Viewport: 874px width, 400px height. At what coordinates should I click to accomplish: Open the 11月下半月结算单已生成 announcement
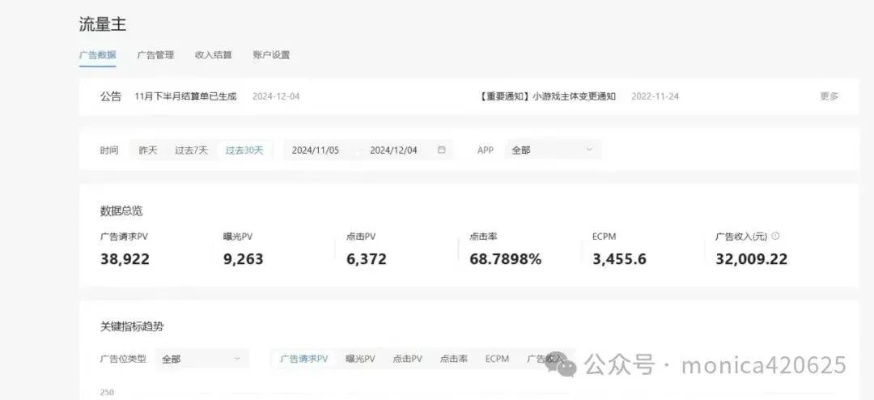186,96
